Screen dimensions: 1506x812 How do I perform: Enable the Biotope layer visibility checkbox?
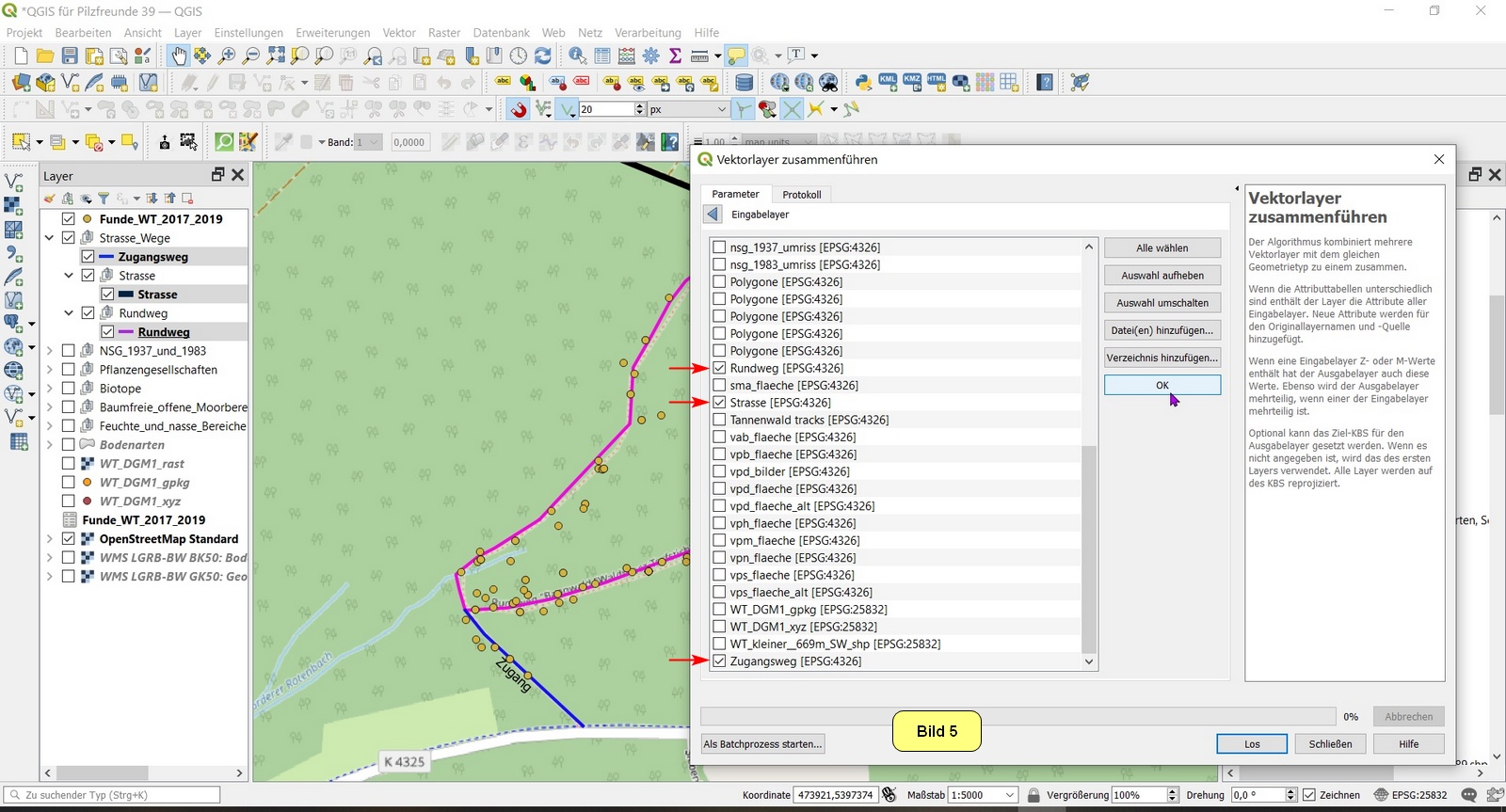coord(69,389)
